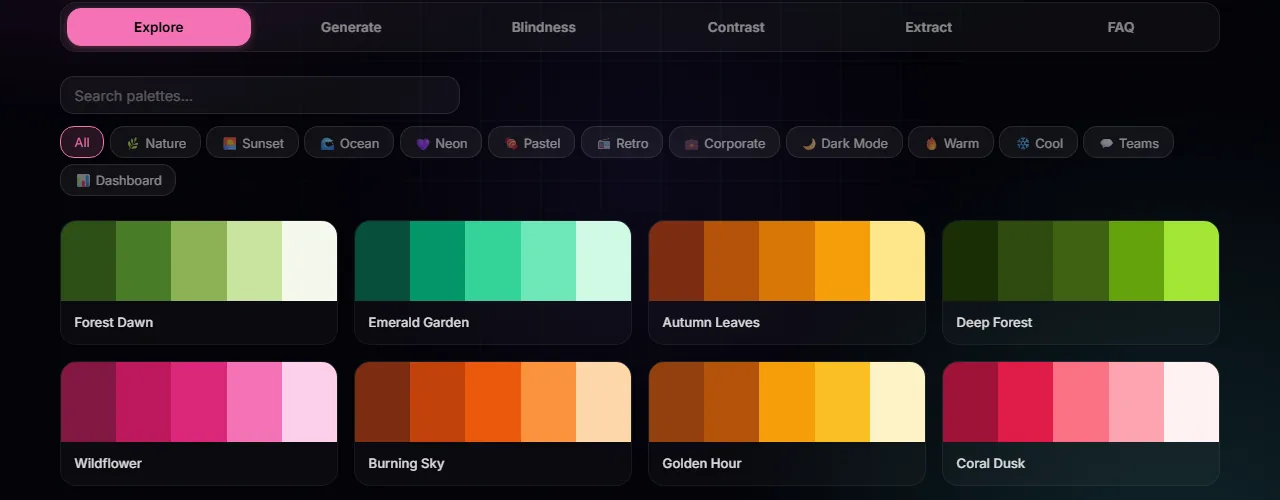Select the Neon purple heart filter
1280x500 pixels.
coord(440,143)
